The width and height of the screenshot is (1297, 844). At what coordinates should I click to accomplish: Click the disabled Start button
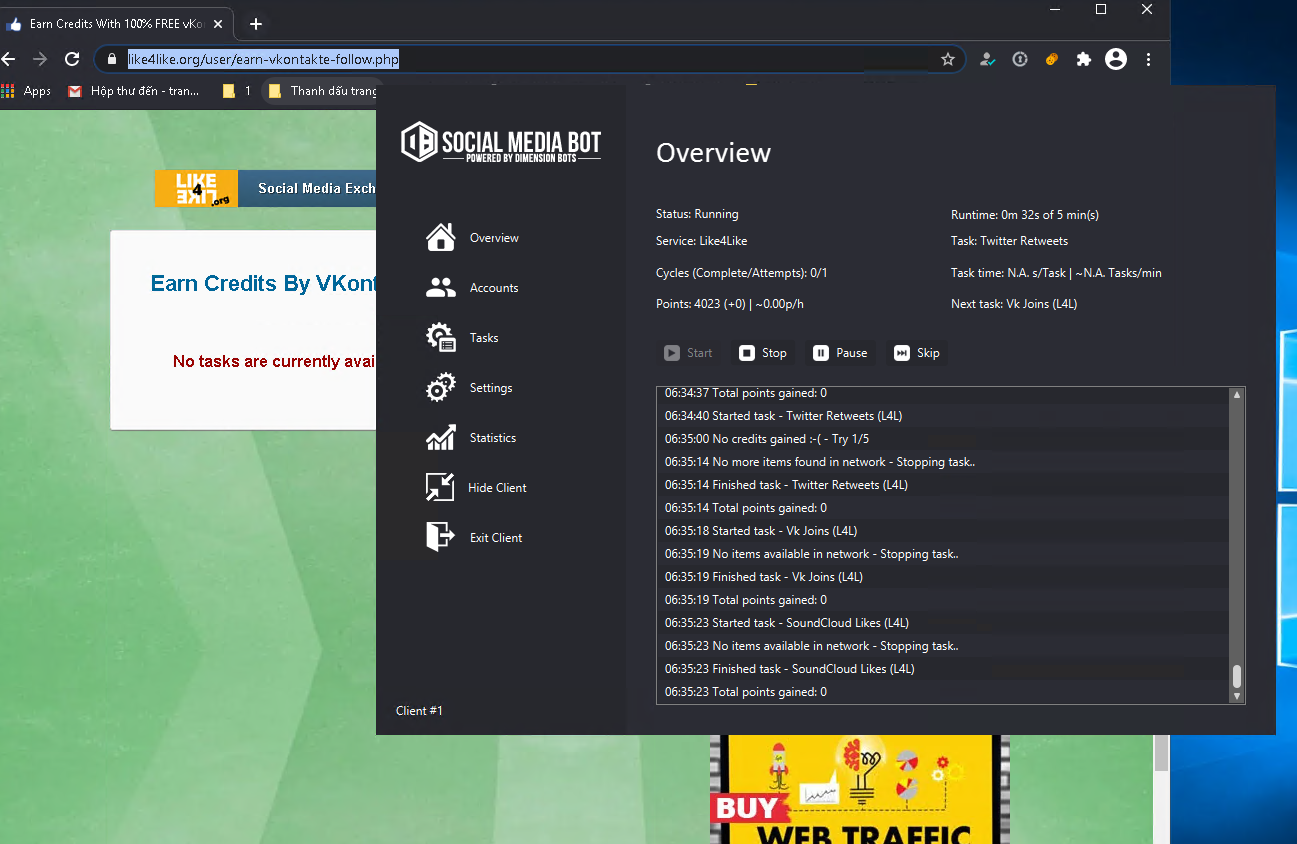(x=689, y=353)
